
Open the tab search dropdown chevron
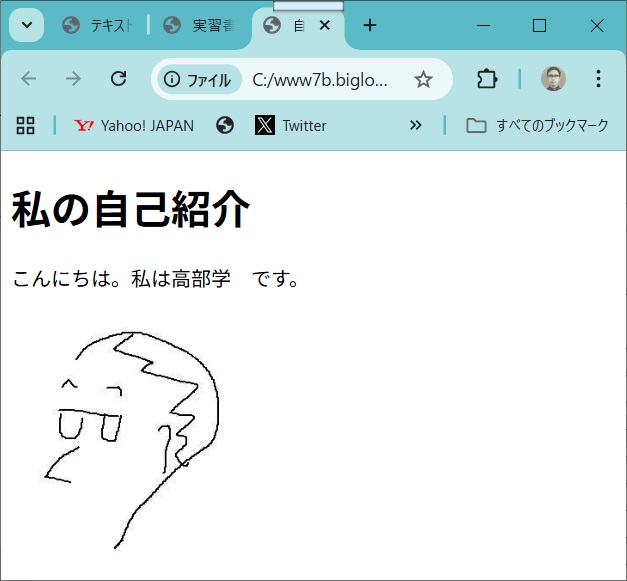[x=26, y=25]
